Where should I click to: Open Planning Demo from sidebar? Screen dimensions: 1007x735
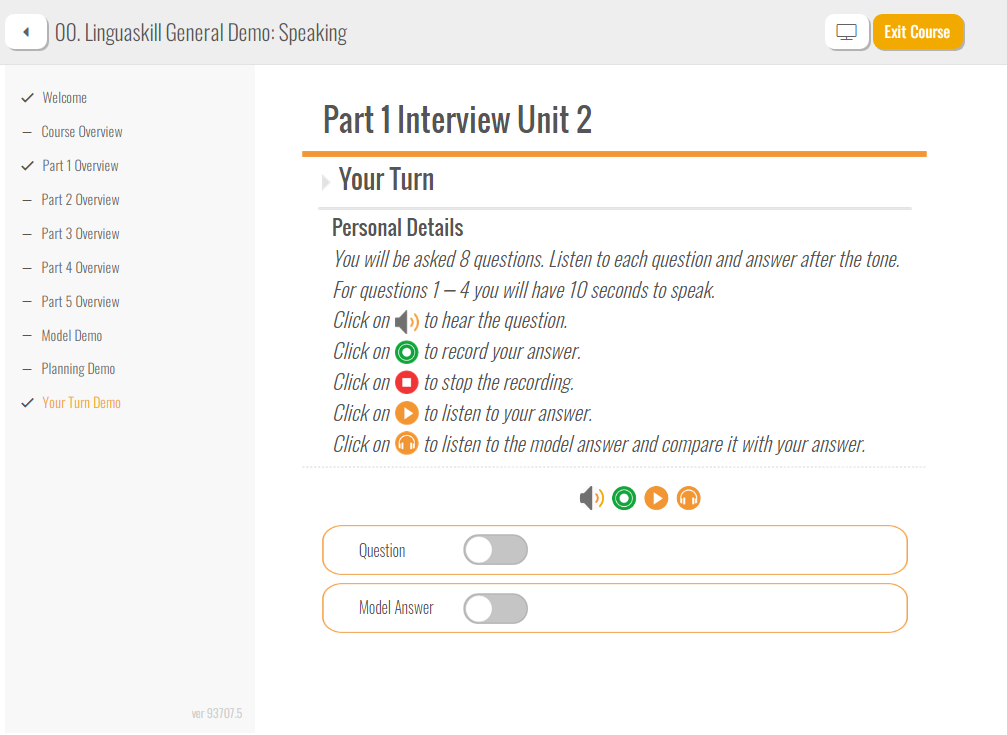pos(78,369)
